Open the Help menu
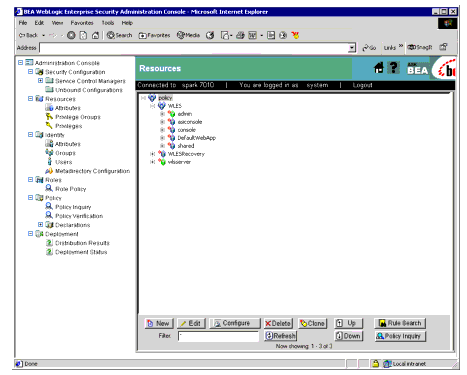 [127, 23]
